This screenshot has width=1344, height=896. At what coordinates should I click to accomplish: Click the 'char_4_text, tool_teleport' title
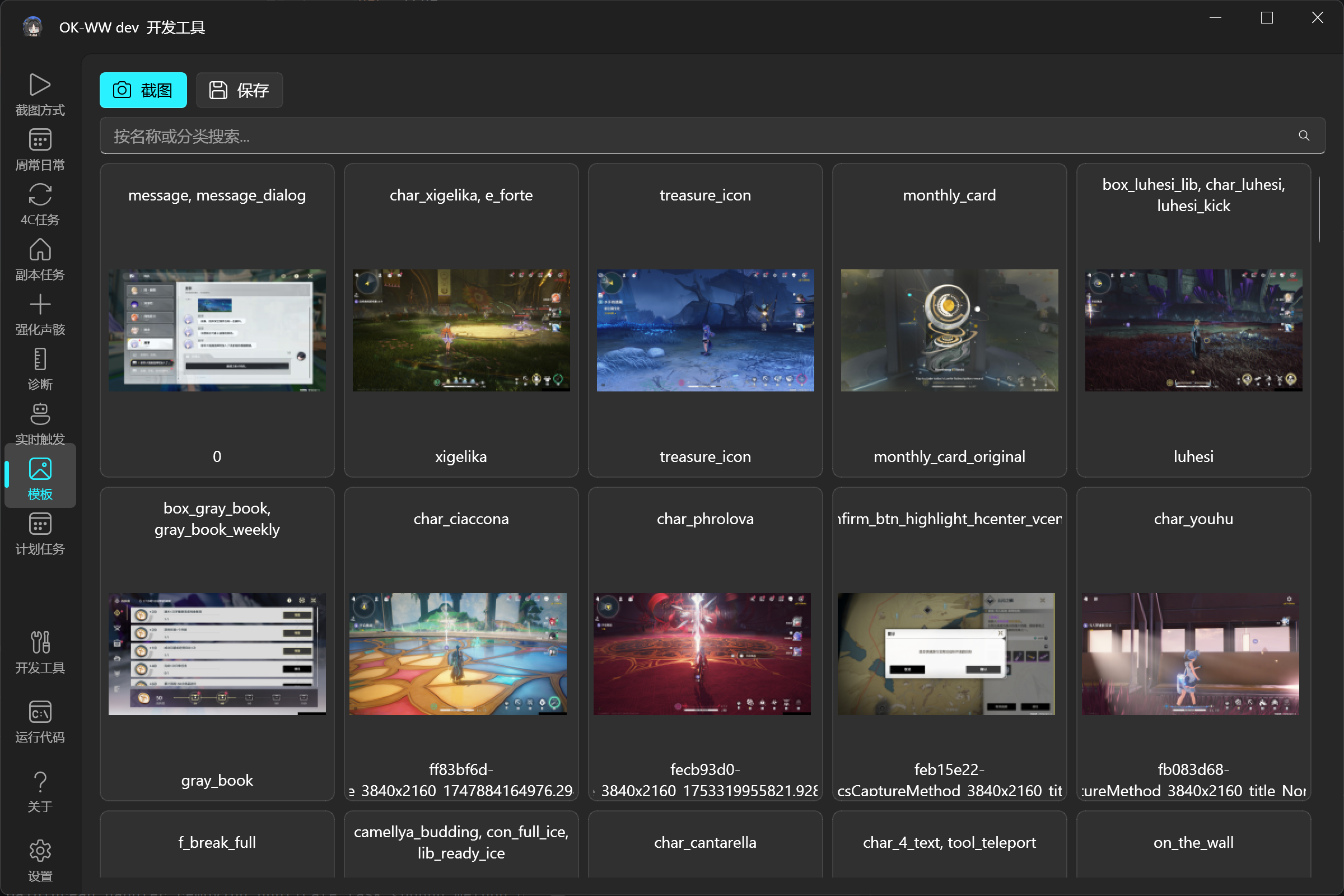point(950,842)
